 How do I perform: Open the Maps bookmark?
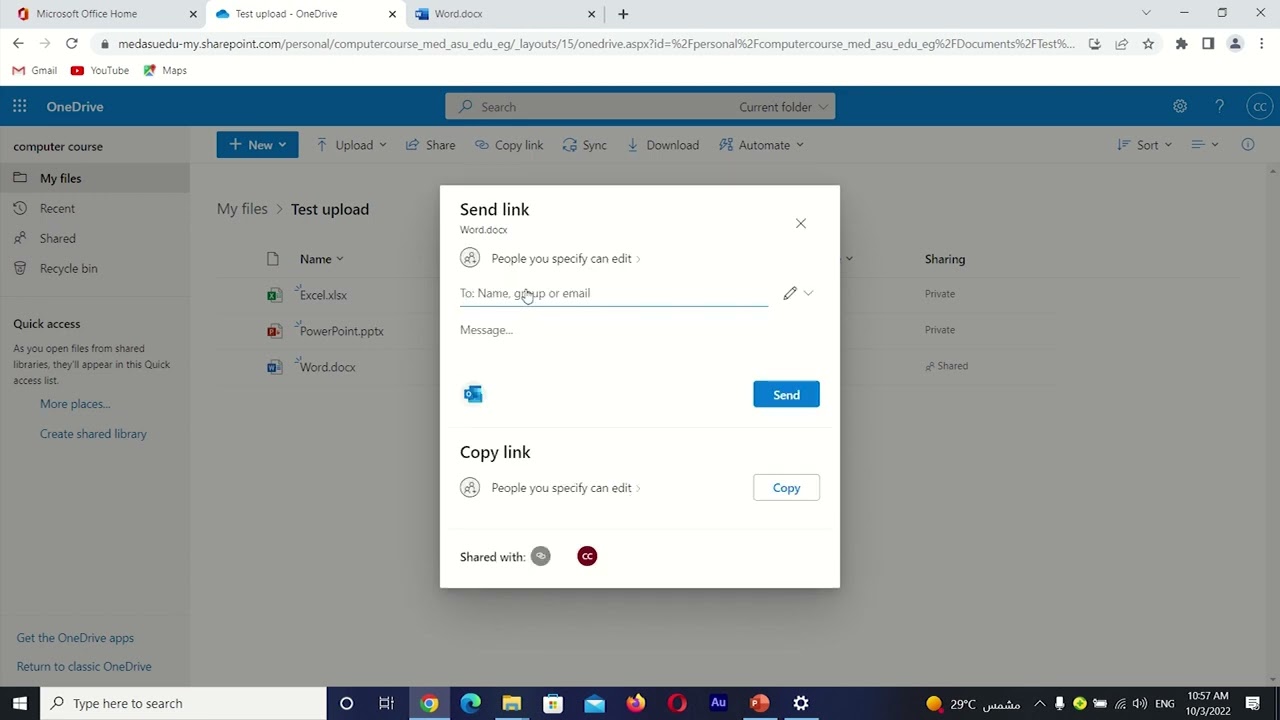point(165,71)
